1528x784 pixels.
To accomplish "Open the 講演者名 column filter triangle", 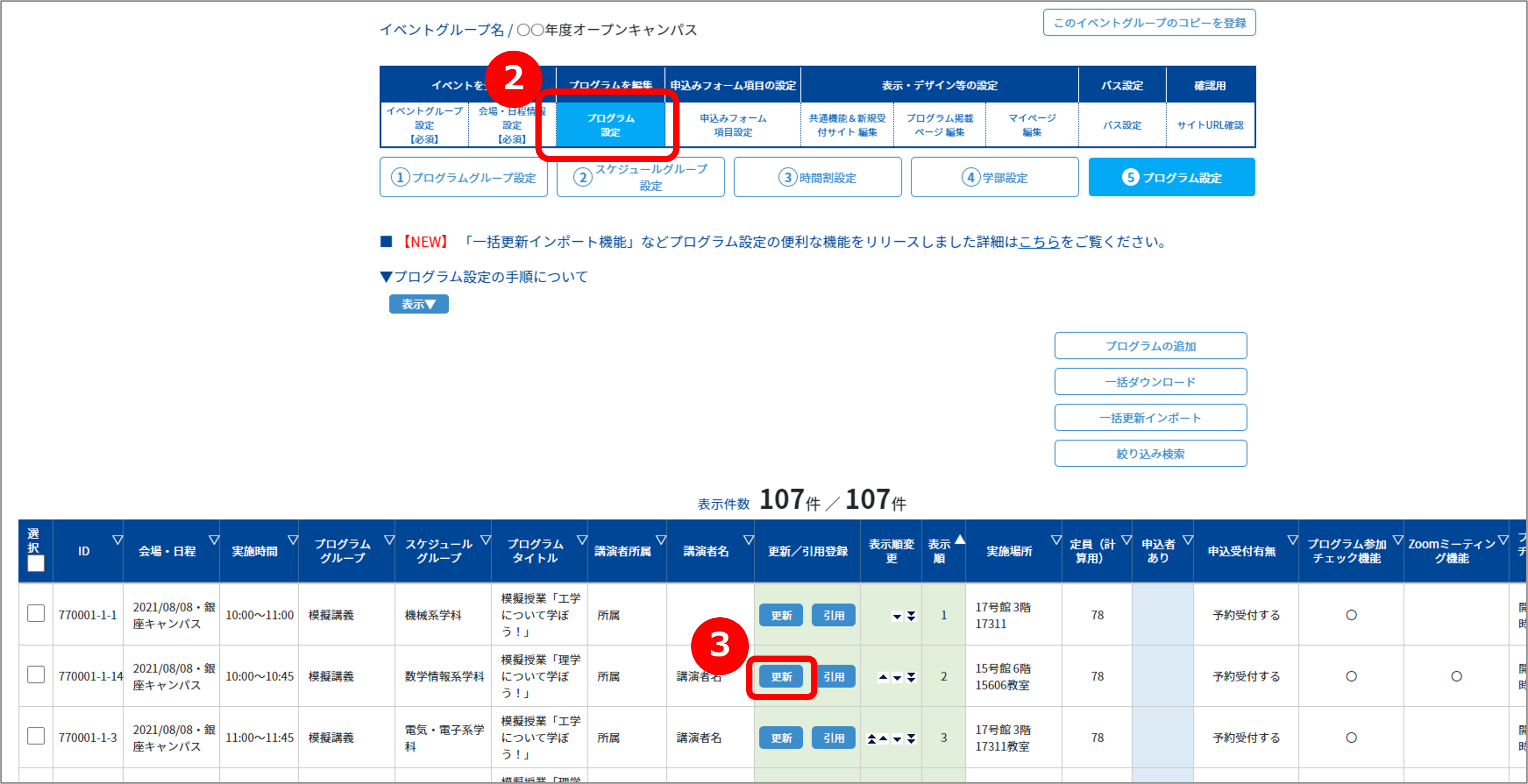I will tap(748, 540).
